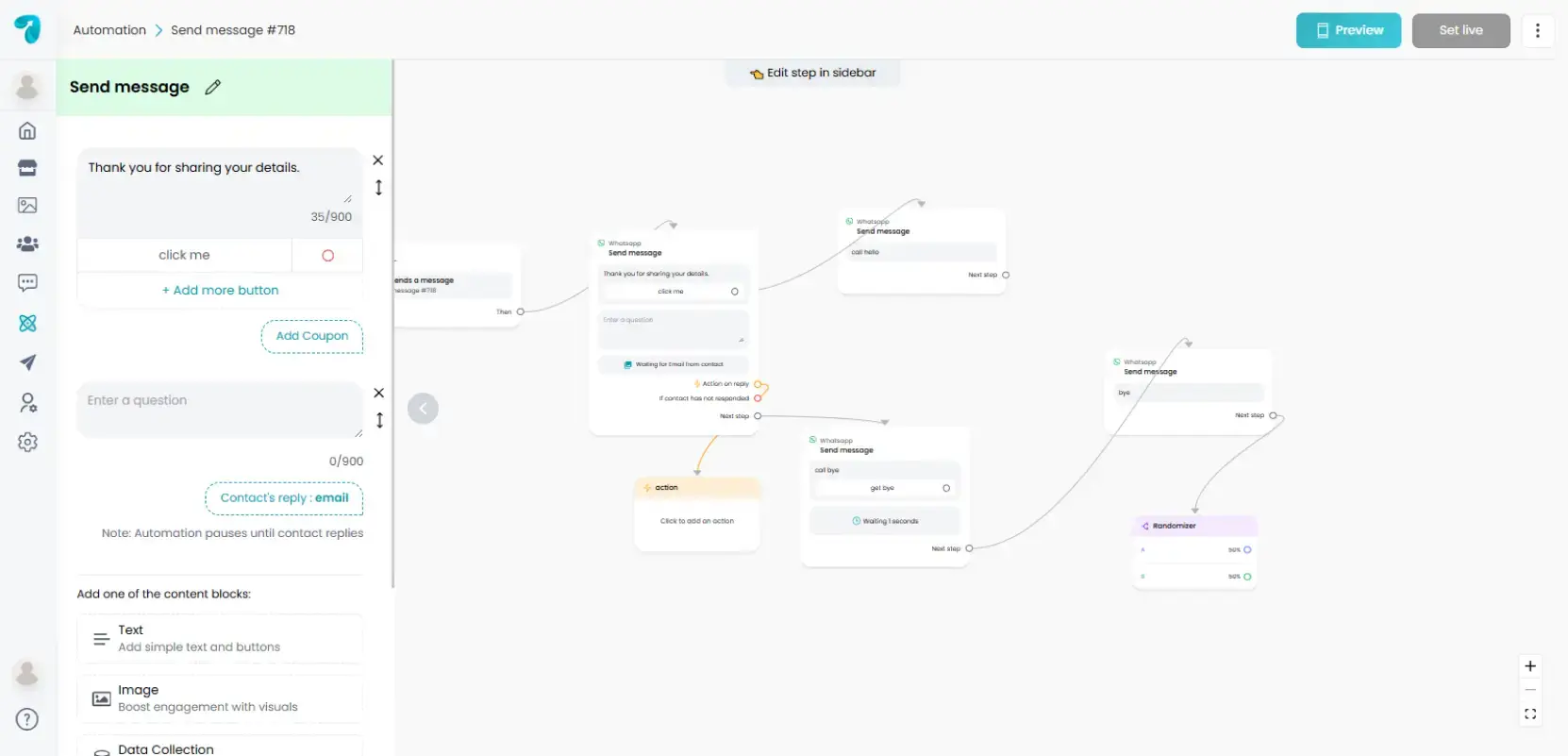
Task: Click the Action on reply connector circle
Action: [758, 384]
